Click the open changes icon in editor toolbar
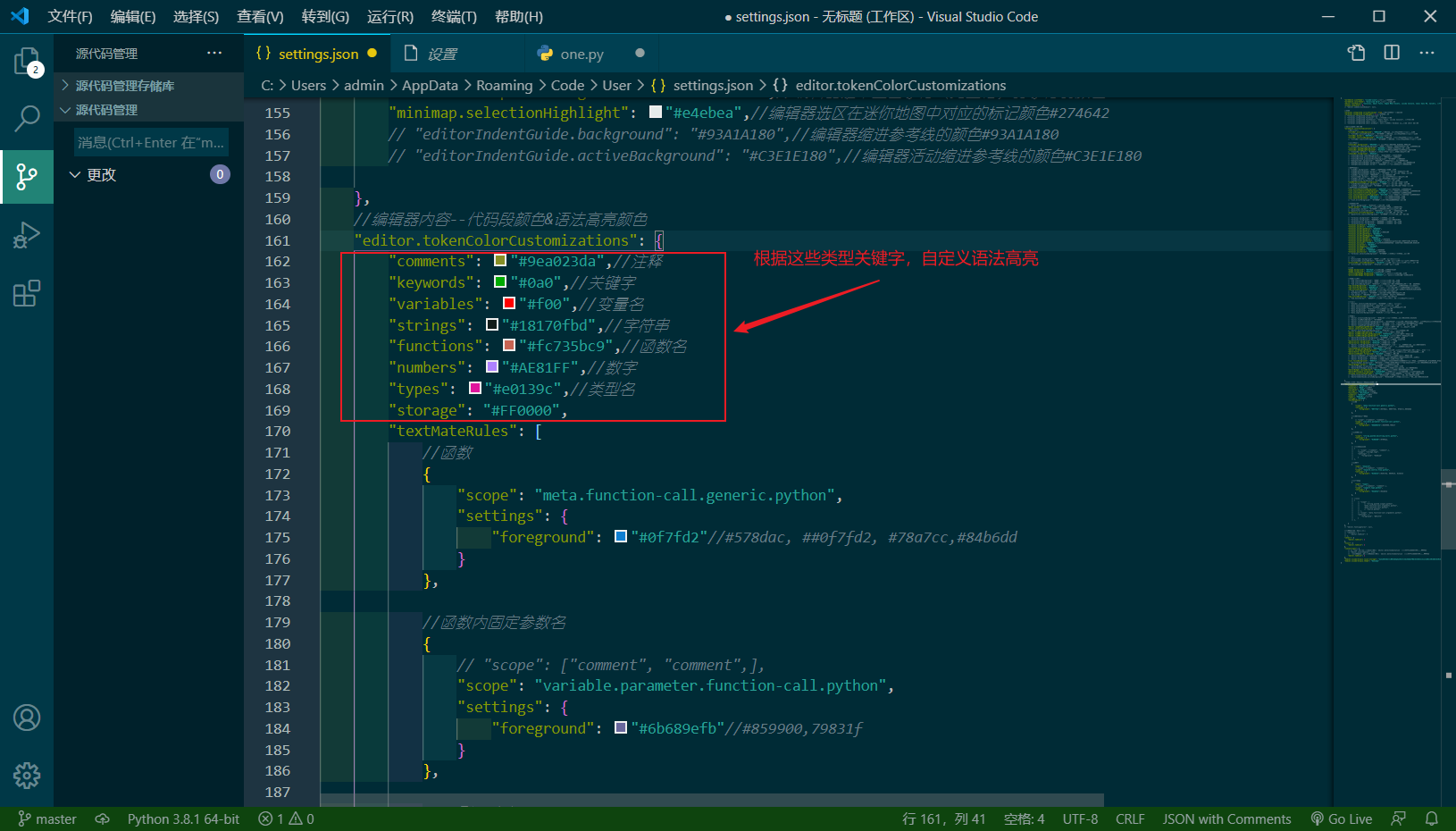The image size is (1456, 831). click(x=1356, y=53)
